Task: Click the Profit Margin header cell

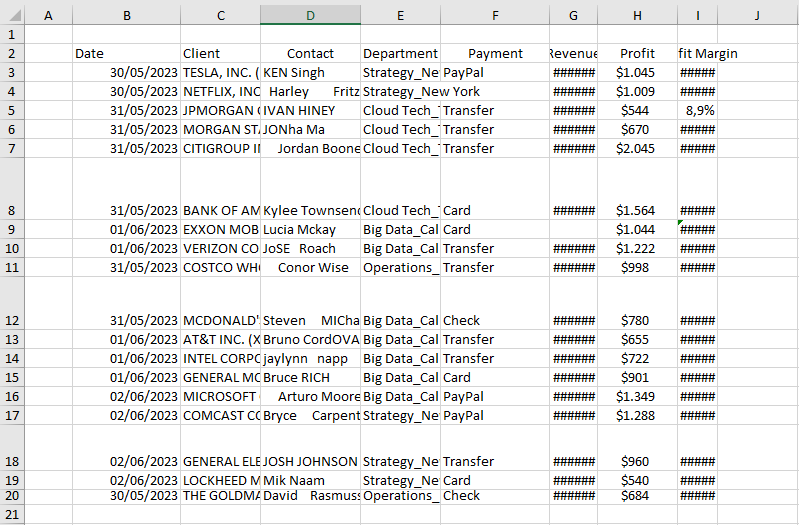Action: point(698,54)
